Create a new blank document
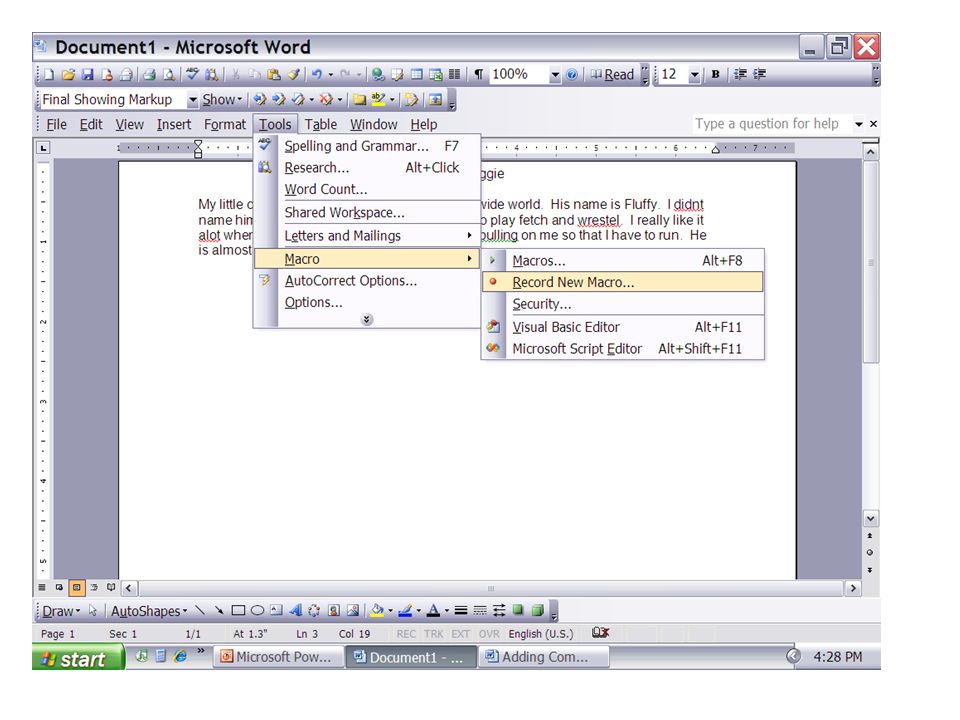This screenshot has width=960, height=720. (49, 75)
